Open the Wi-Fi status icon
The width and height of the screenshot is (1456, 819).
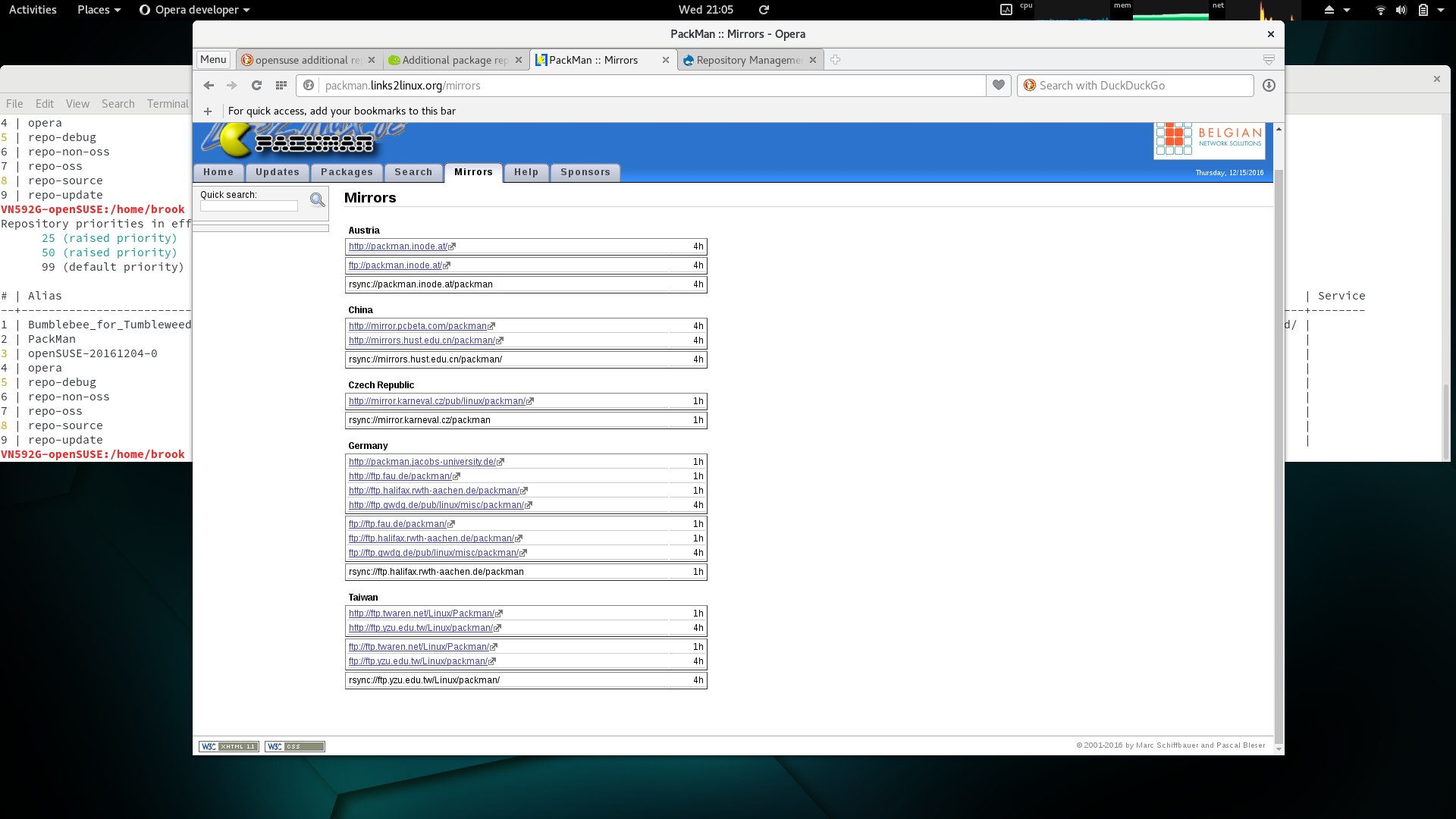(x=1381, y=10)
